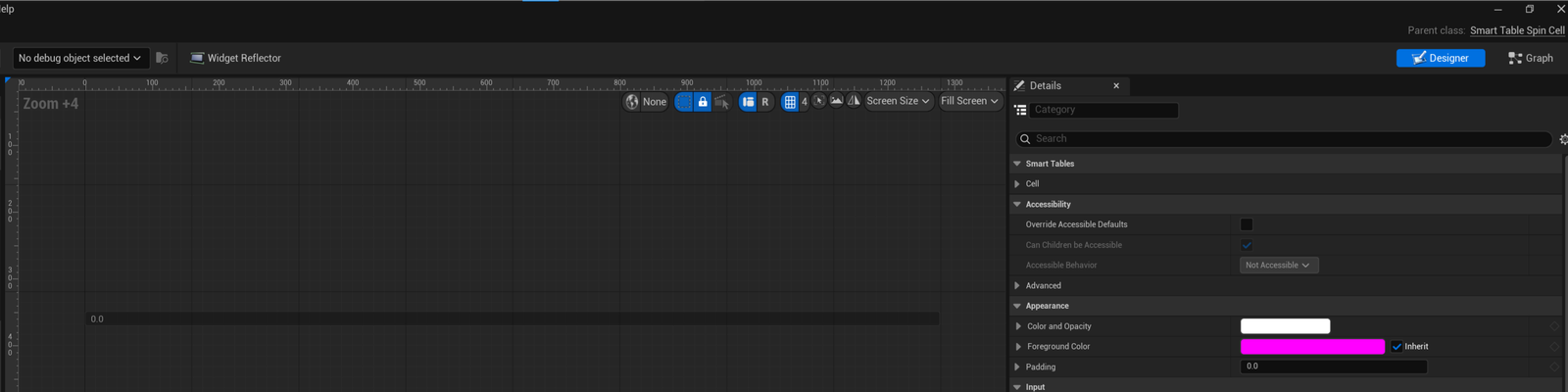1568x392 pixels.
Task: Switch to Graph mode
Action: 1531,58
